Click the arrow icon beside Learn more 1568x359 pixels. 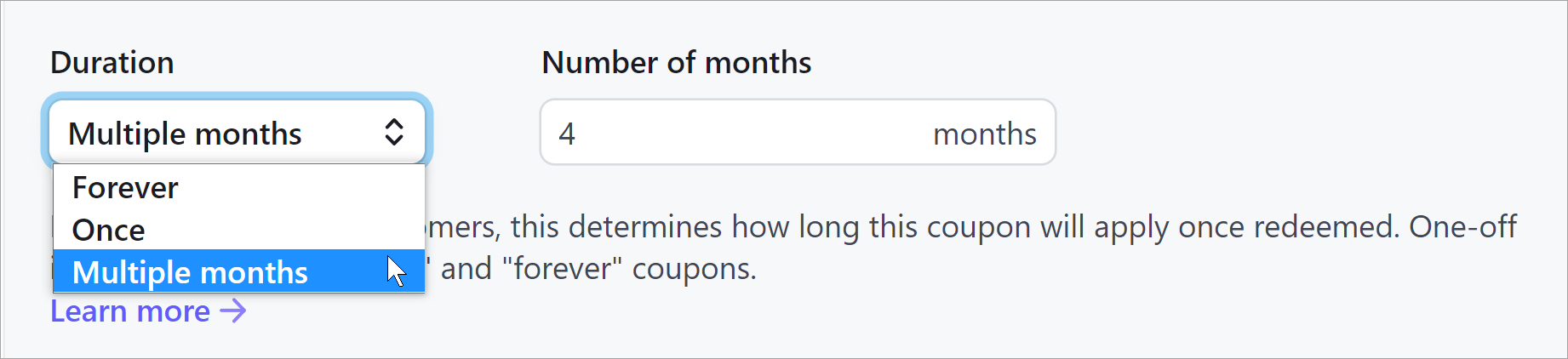point(233,311)
